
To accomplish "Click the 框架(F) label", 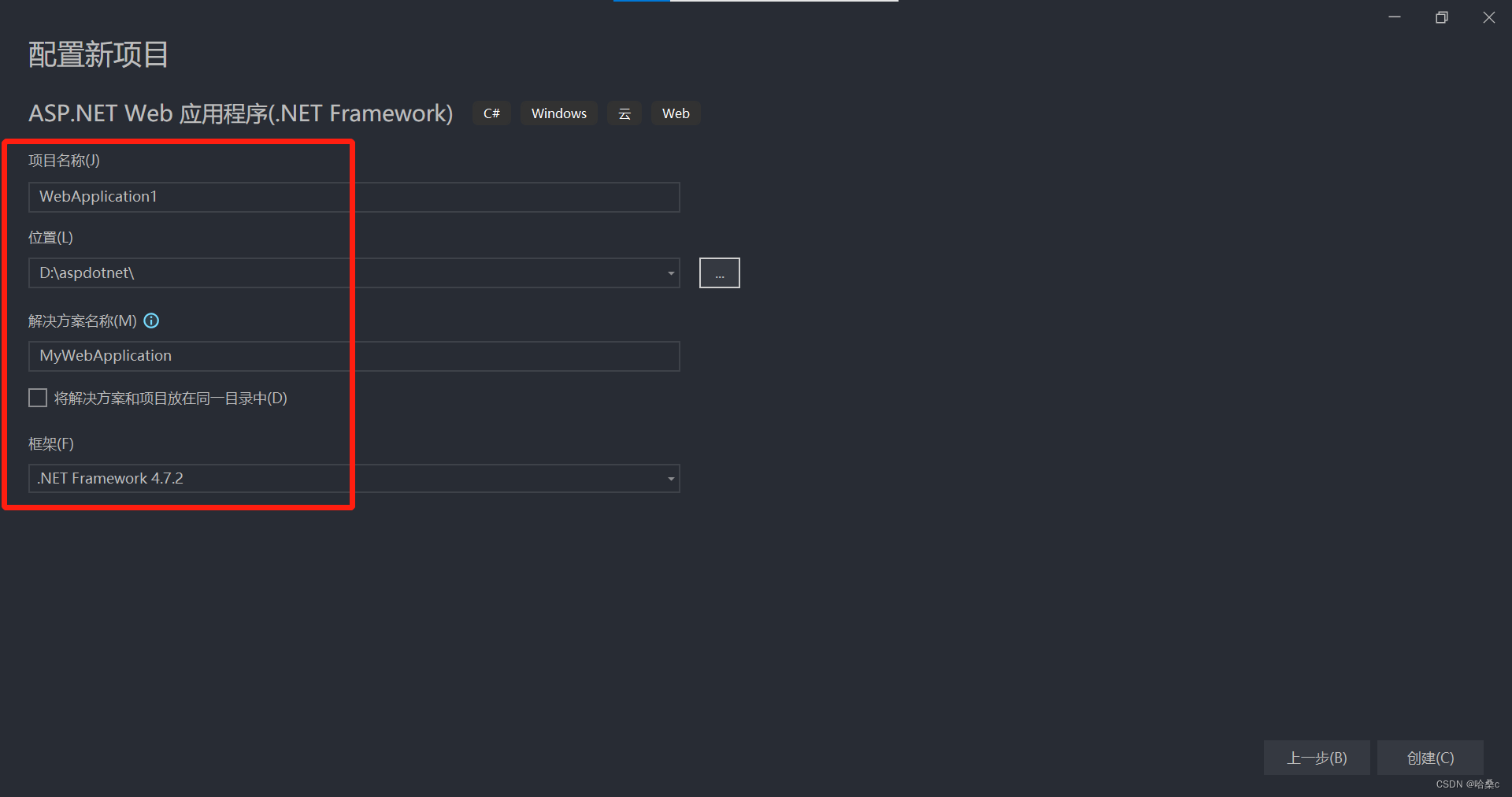I will click(x=51, y=443).
